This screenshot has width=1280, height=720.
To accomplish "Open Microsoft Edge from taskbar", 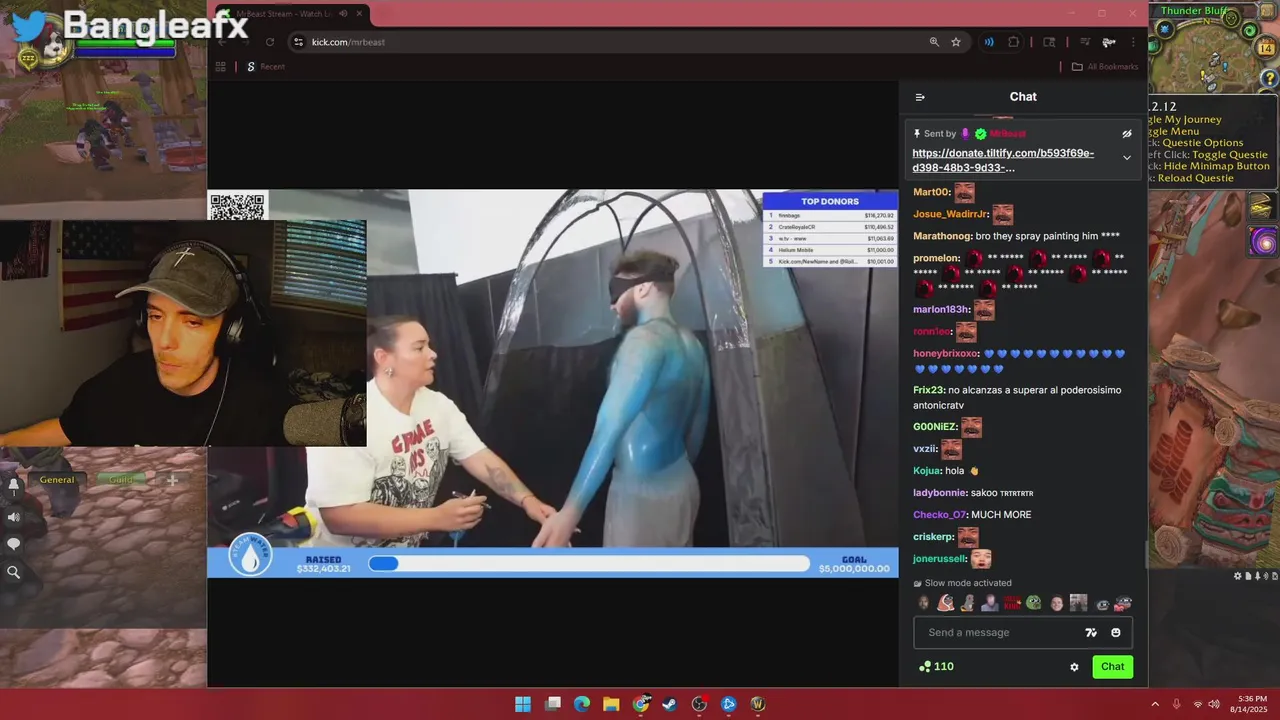I will click(582, 704).
